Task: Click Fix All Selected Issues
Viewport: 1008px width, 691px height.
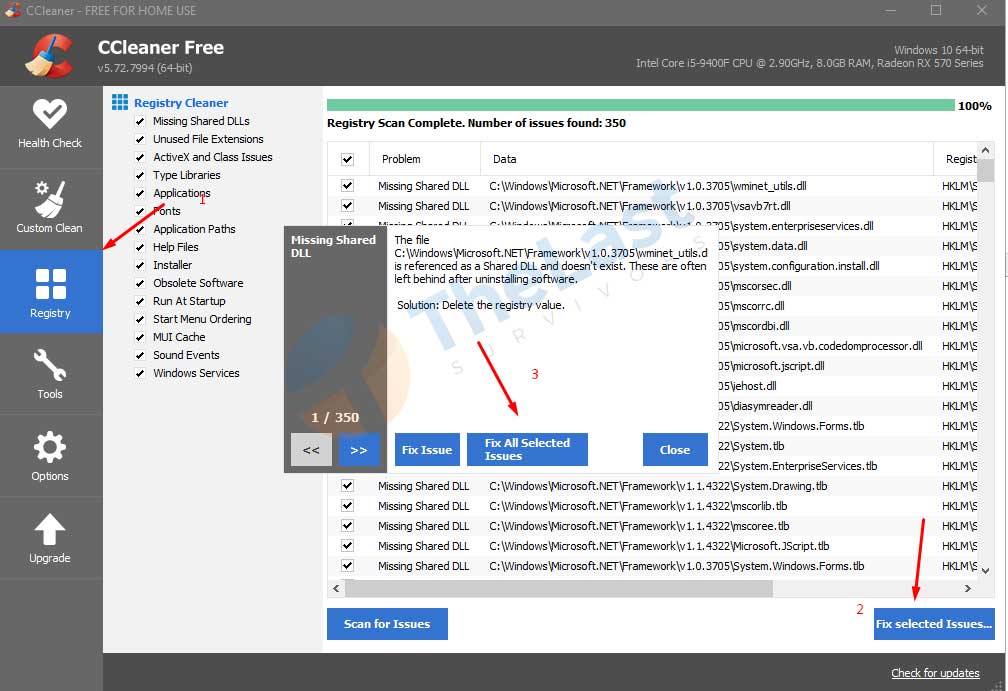Action: click(527, 449)
